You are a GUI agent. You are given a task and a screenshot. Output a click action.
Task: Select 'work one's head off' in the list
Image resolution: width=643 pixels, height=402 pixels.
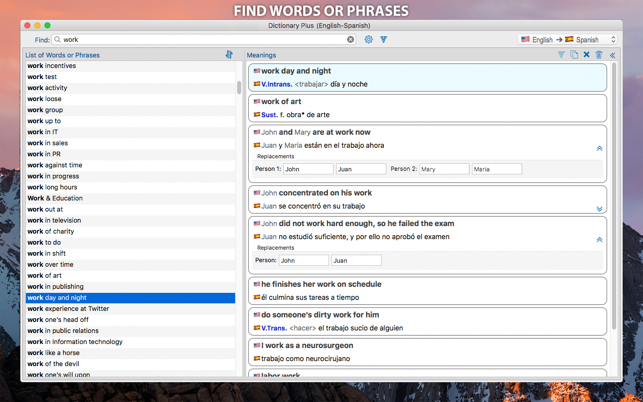click(x=130, y=320)
